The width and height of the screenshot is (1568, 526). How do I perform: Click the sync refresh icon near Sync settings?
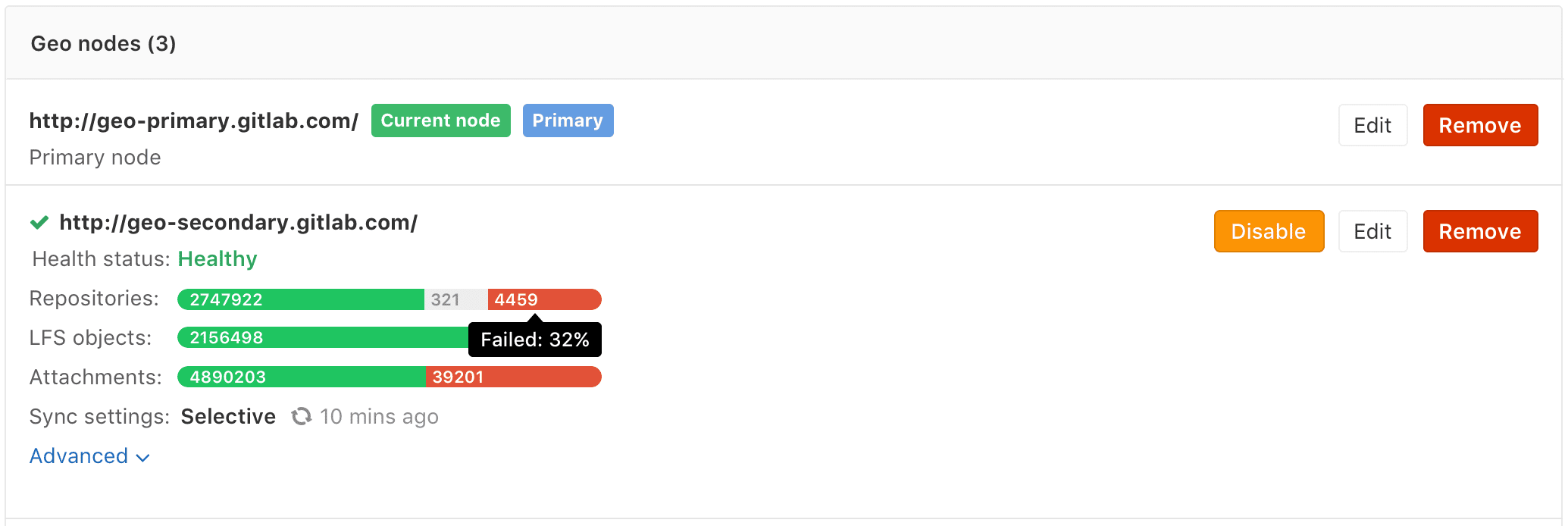[300, 416]
